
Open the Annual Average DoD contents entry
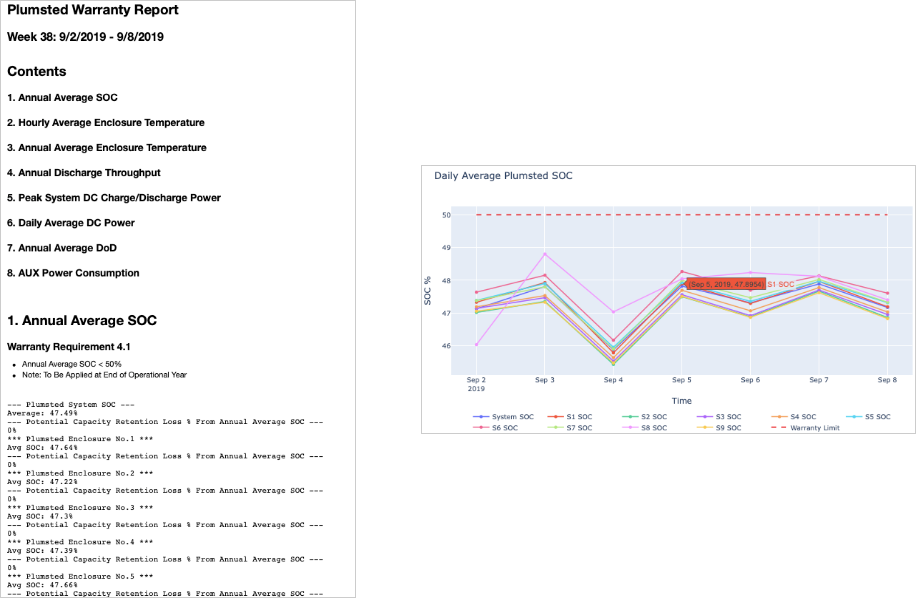click(62, 248)
